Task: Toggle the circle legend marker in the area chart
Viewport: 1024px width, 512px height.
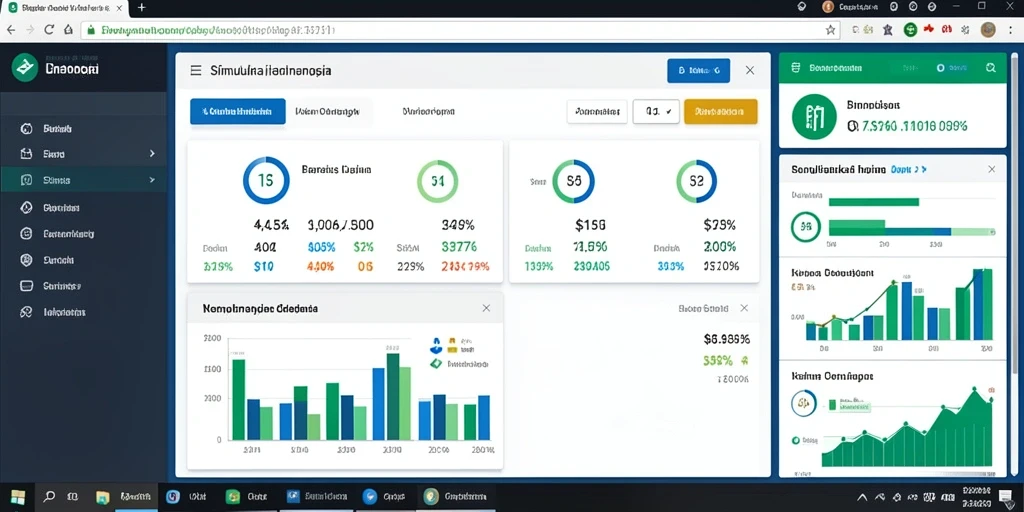Action: click(x=795, y=441)
